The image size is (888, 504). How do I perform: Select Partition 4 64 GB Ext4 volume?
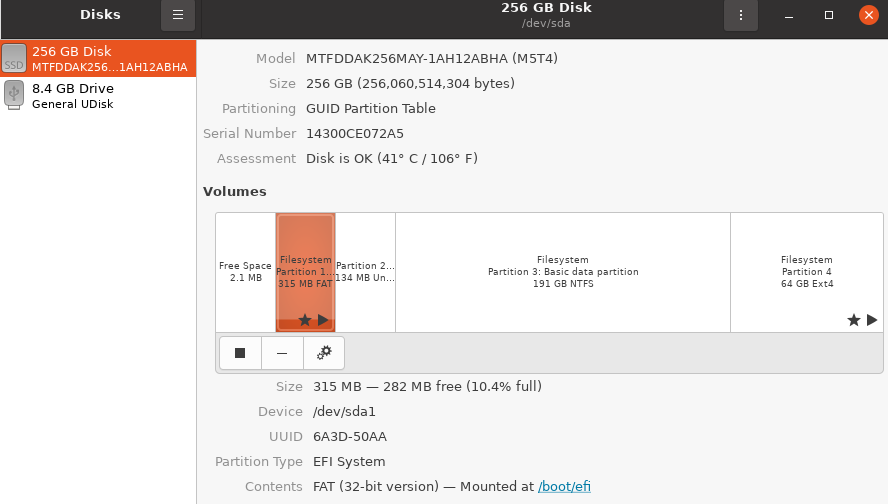pos(807,272)
